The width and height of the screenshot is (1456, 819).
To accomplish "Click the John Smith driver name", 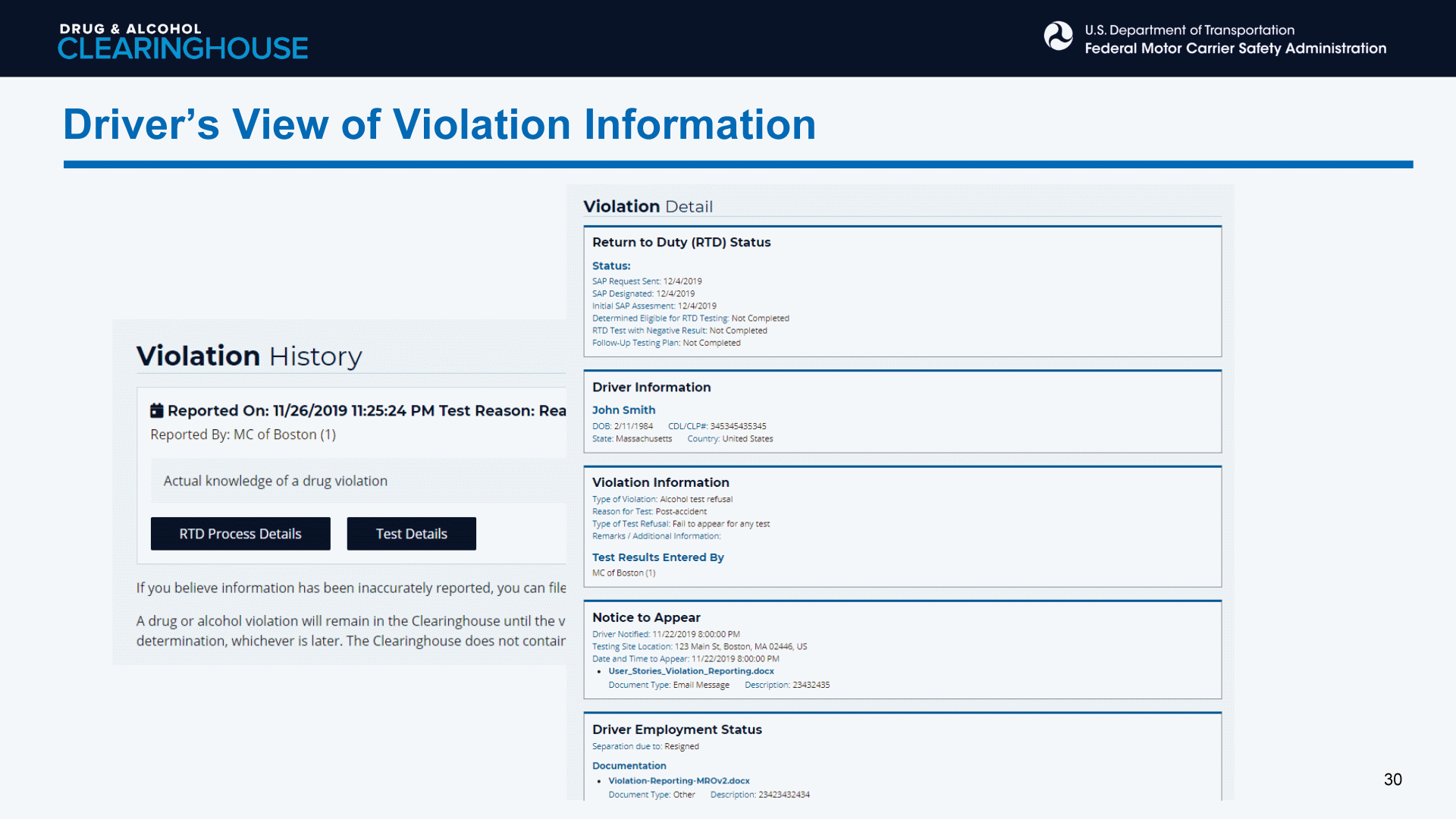I will point(623,409).
